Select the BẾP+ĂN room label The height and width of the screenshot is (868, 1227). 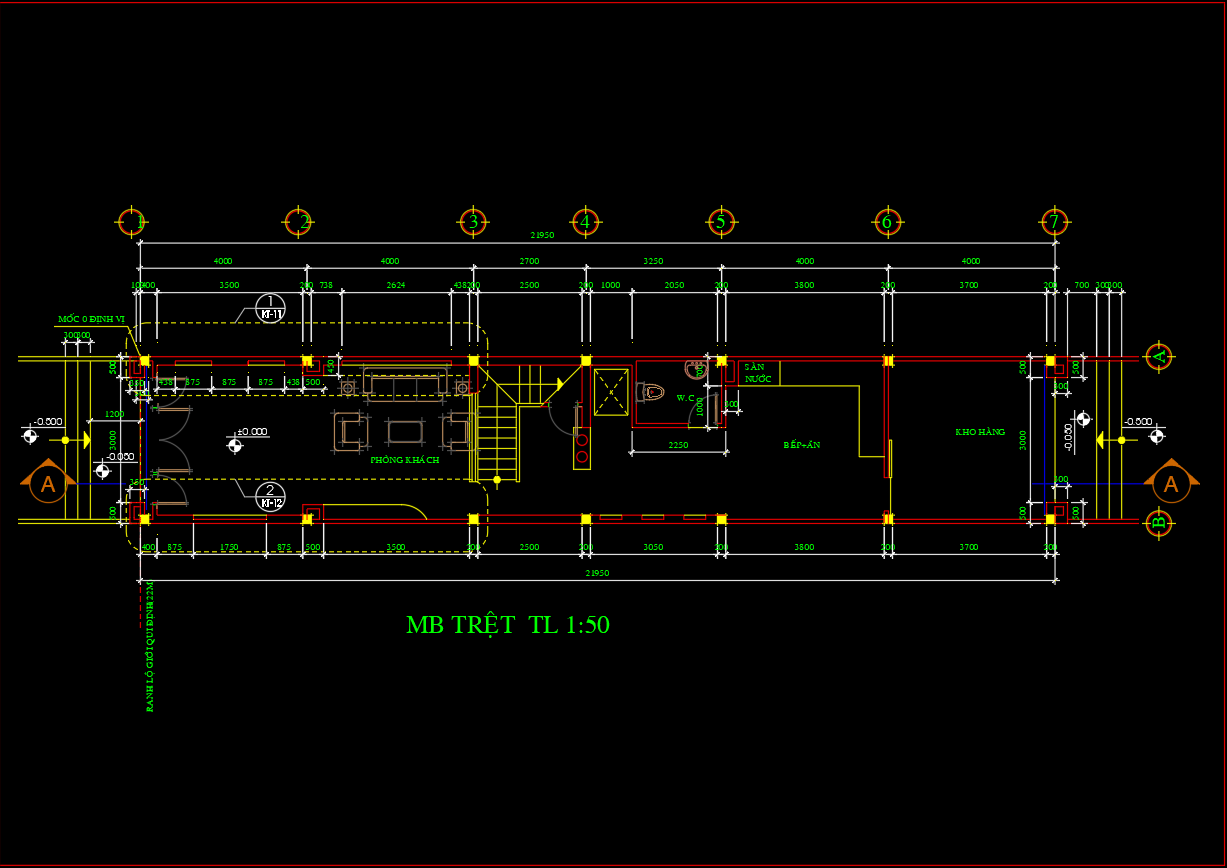[x=801, y=445]
